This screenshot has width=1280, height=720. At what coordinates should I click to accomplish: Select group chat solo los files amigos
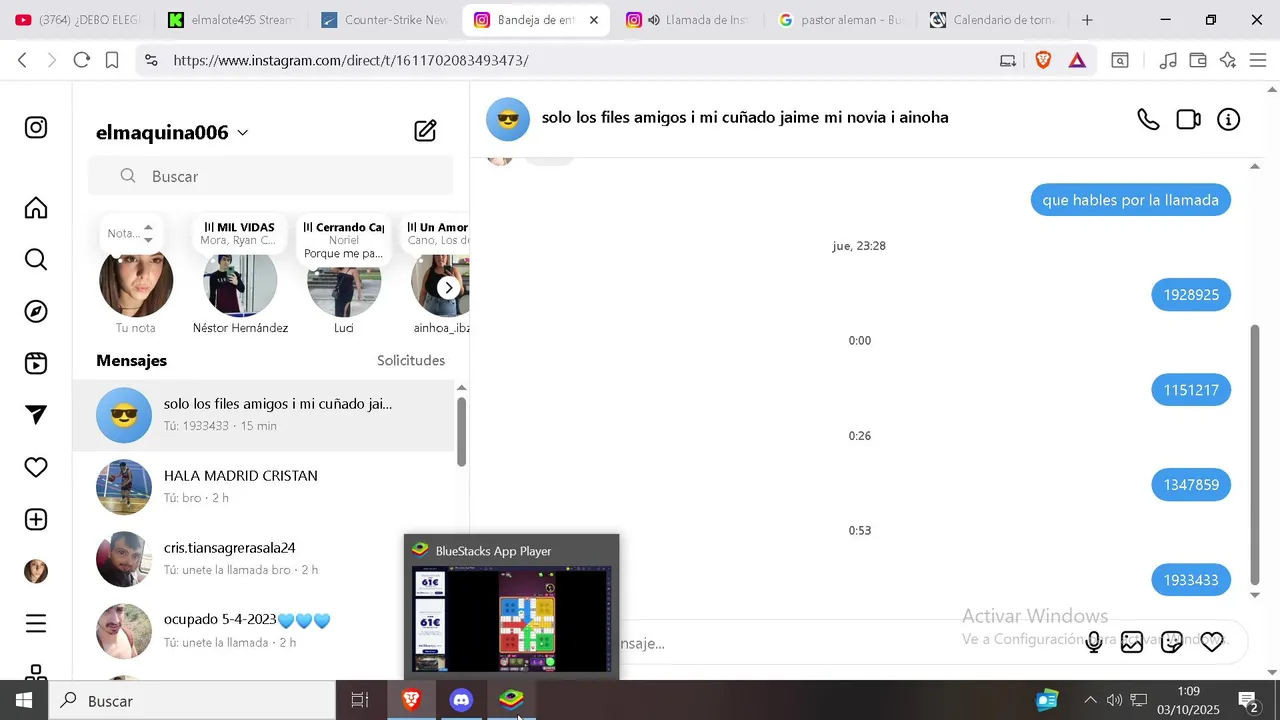pos(265,415)
